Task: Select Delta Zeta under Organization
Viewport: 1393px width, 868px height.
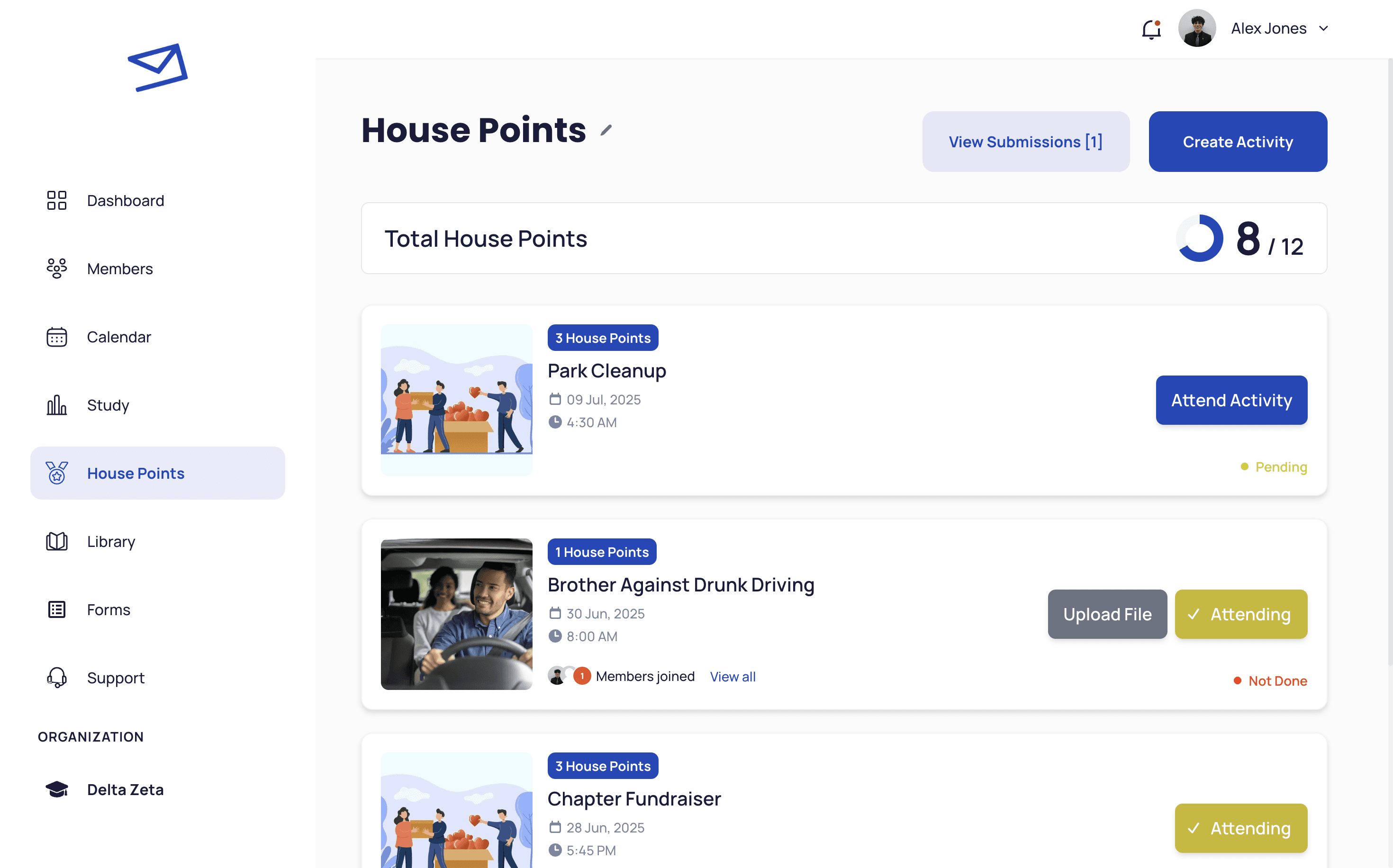Action: point(125,789)
